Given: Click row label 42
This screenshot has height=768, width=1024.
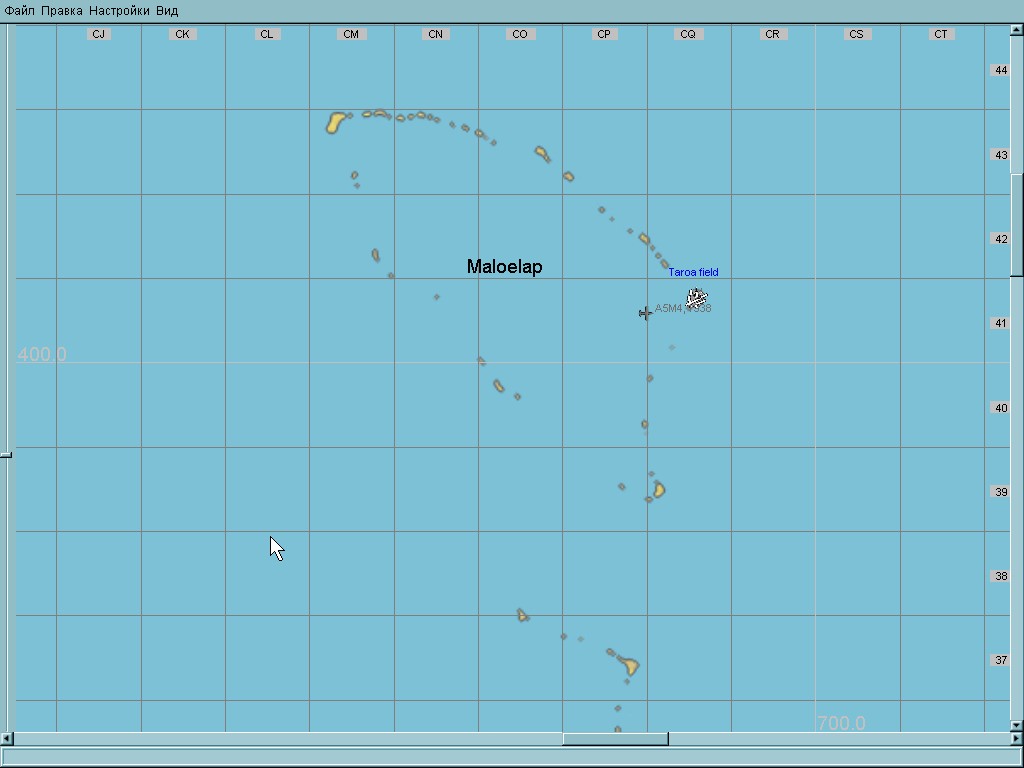Looking at the screenshot, I should pyautogui.click(x=1001, y=239).
